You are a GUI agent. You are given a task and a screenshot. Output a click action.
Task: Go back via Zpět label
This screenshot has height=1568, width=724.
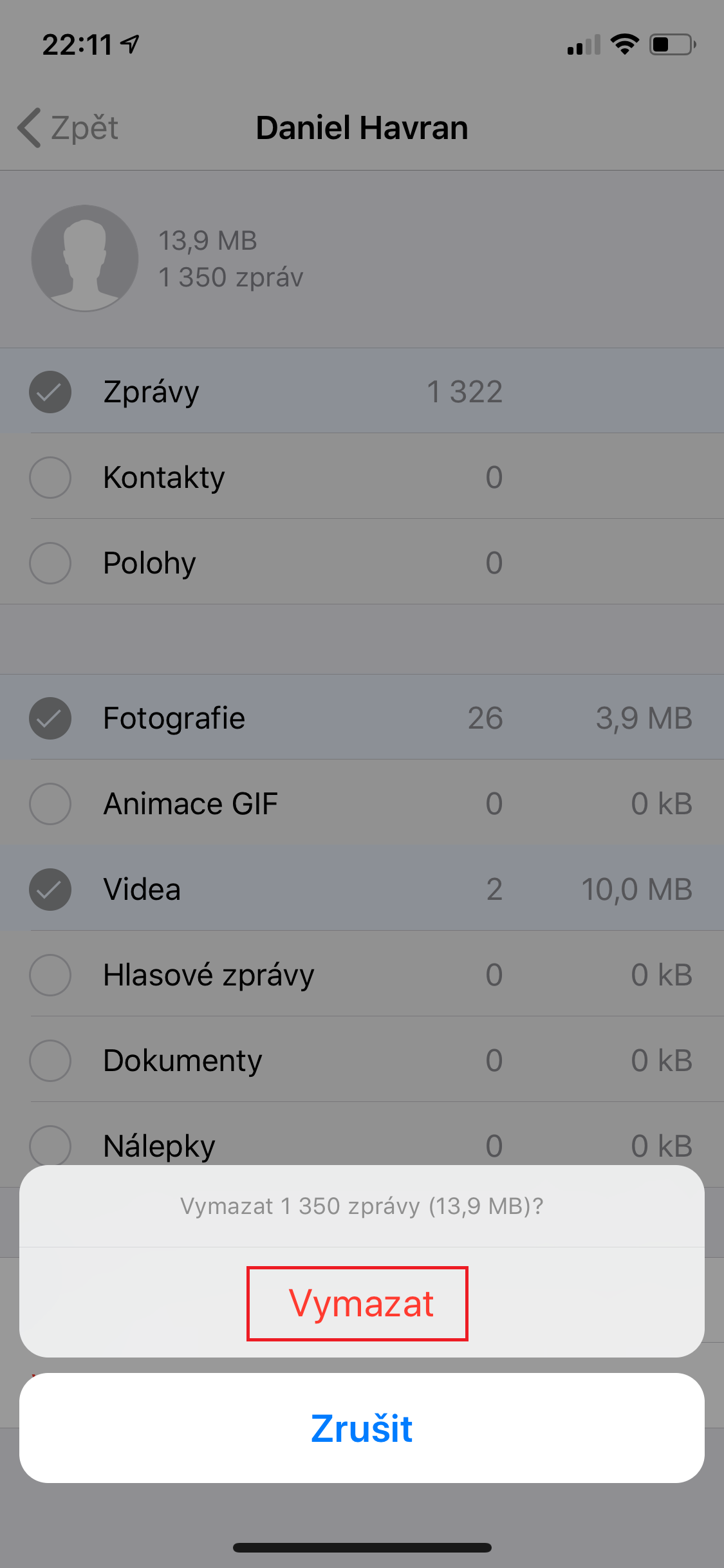pos(84,127)
